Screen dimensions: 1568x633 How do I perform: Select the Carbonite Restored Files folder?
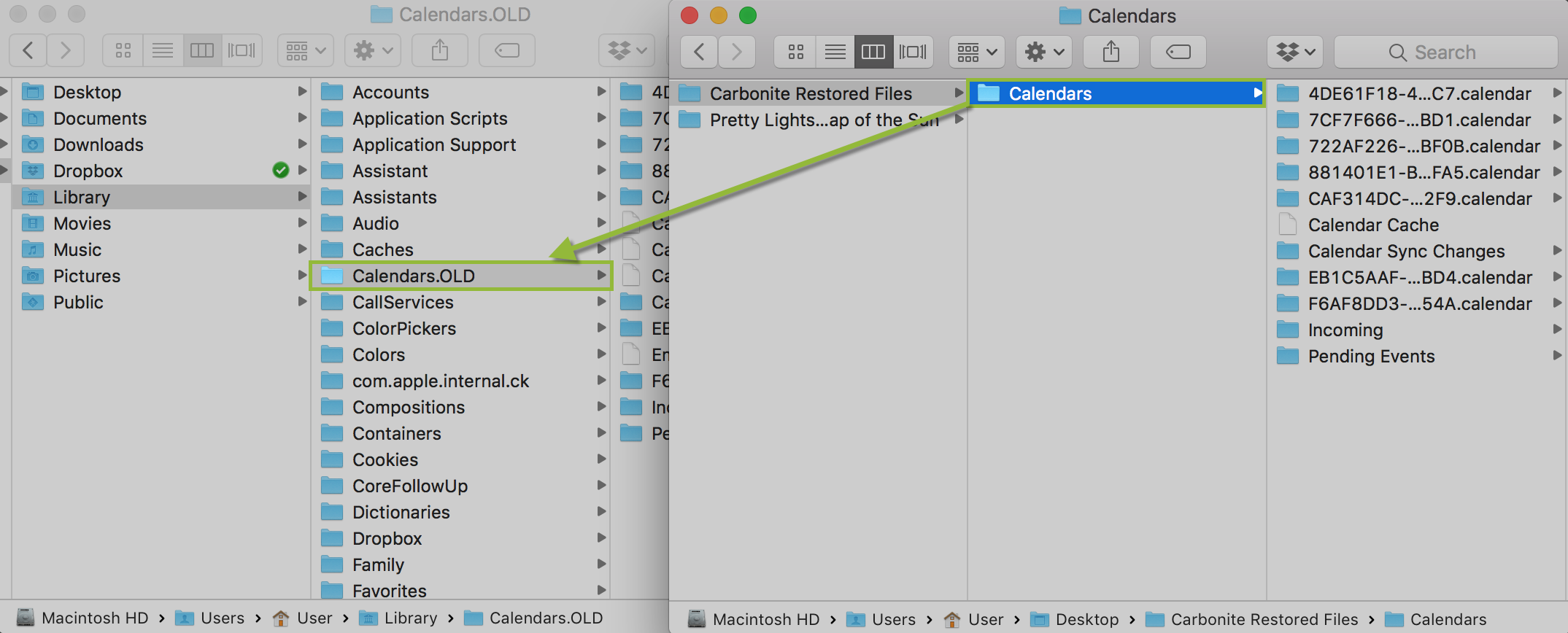(x=819, y=93)
